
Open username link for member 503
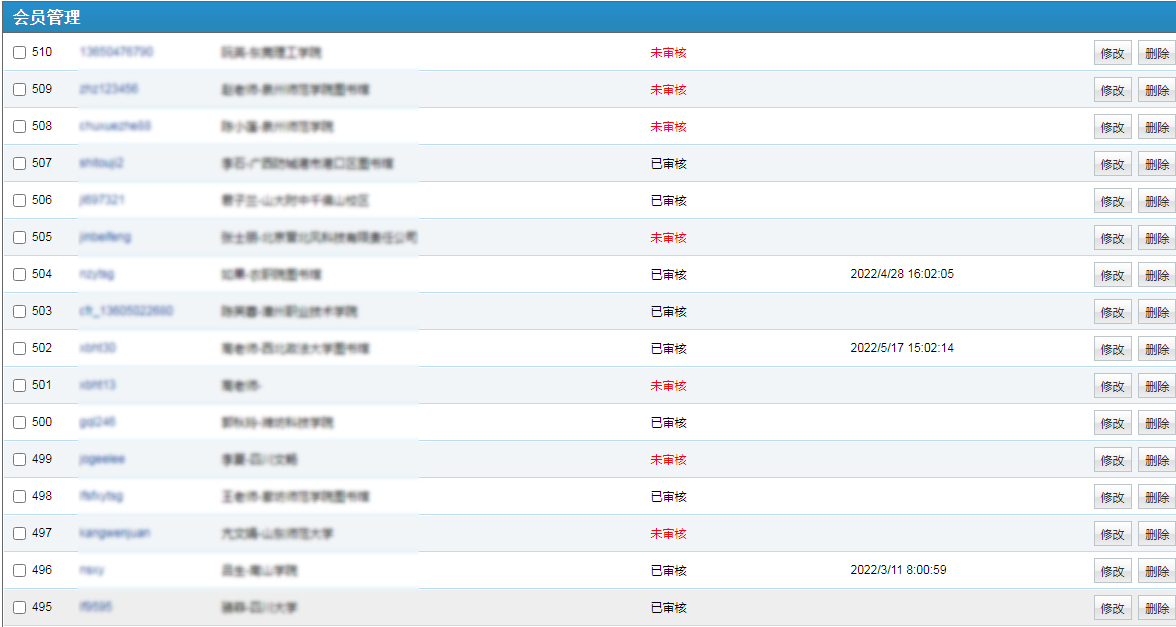pos(126,311)
